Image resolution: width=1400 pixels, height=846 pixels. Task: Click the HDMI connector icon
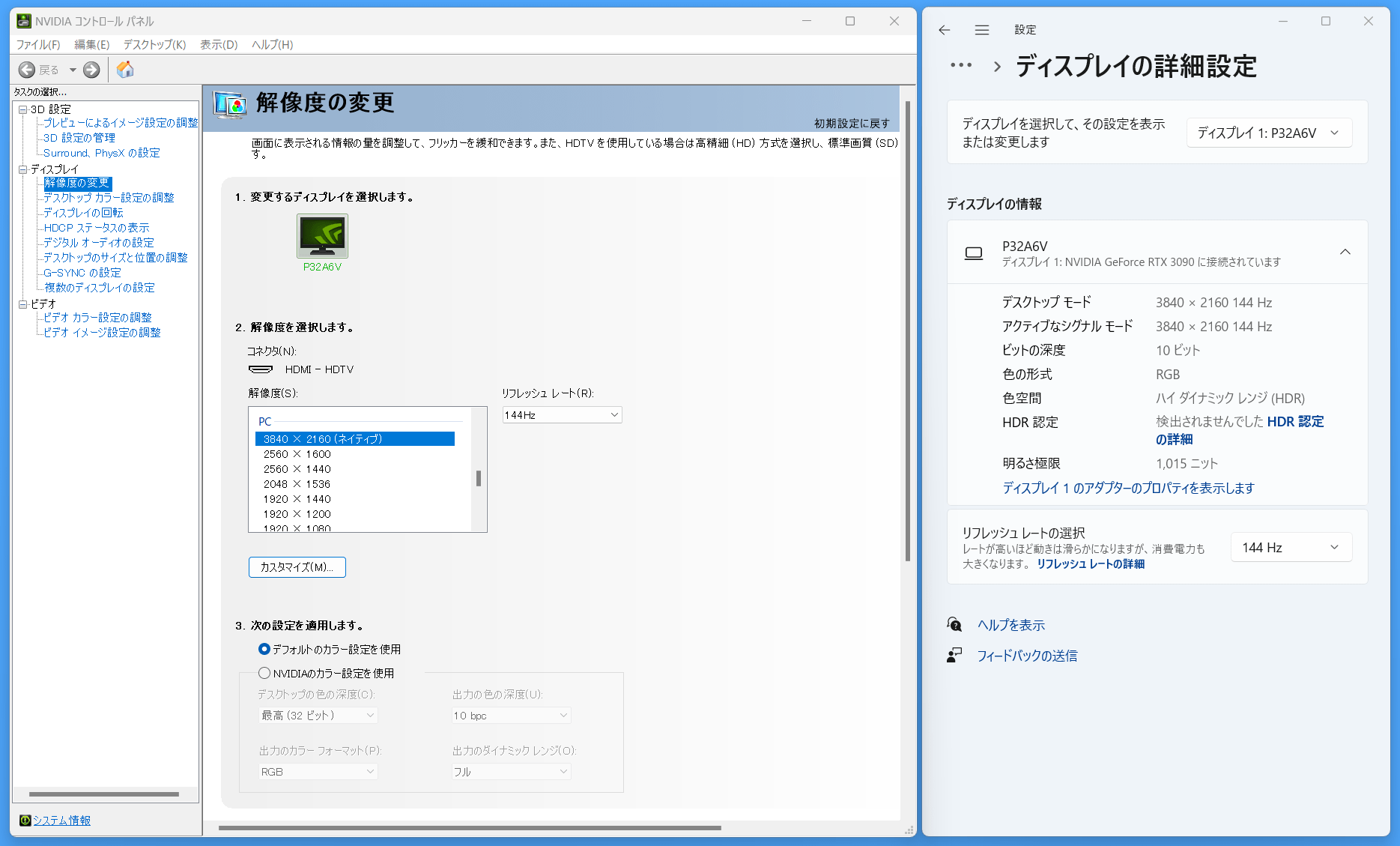[261, 369]
